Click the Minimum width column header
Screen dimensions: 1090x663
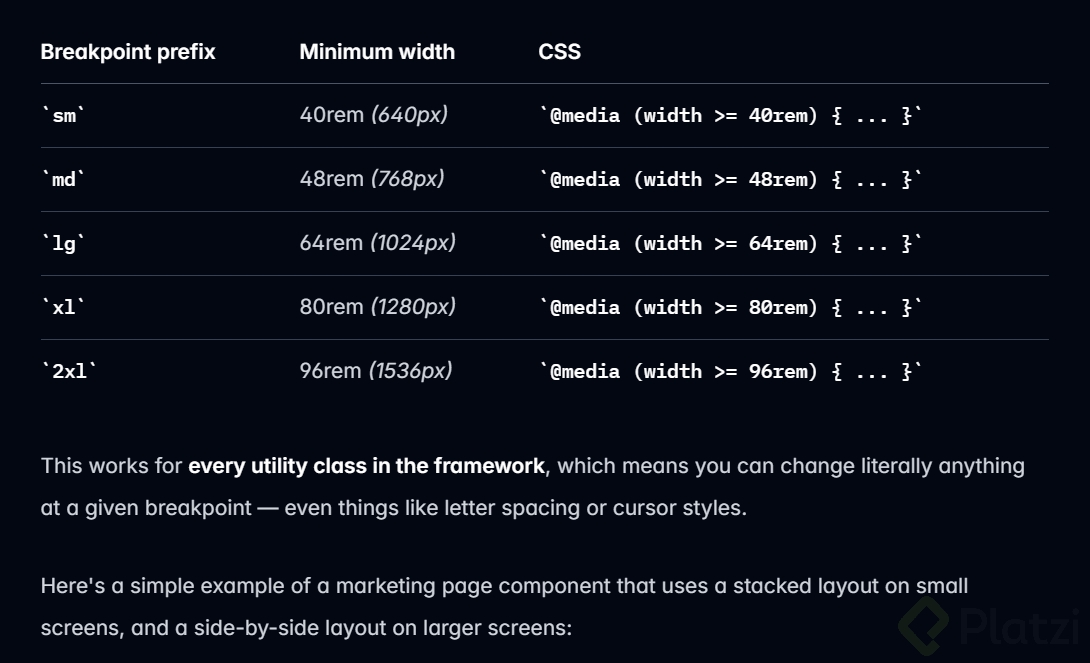[377, 52]
